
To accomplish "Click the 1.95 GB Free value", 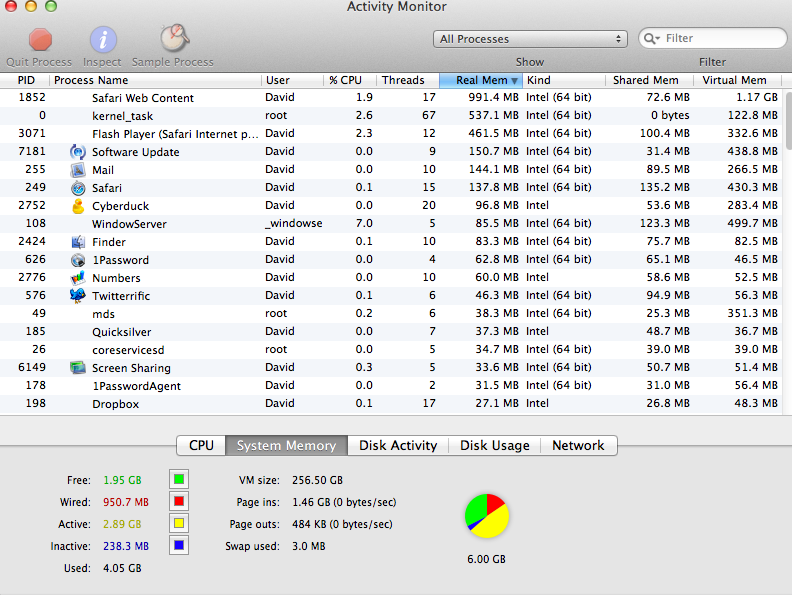I will coord(122,480).
